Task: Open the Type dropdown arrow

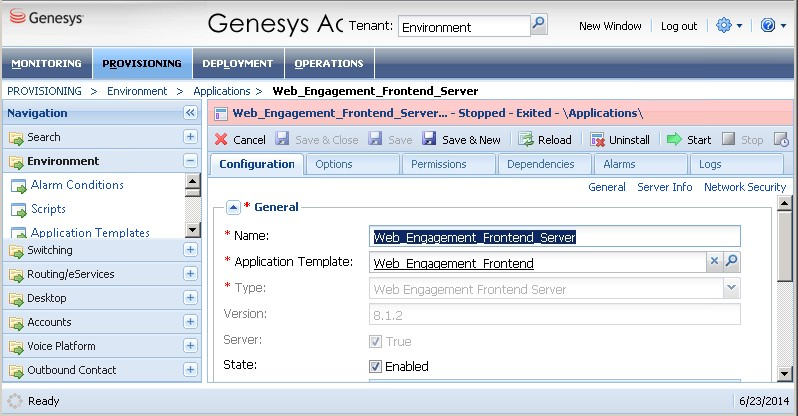Action: (731, 288)
